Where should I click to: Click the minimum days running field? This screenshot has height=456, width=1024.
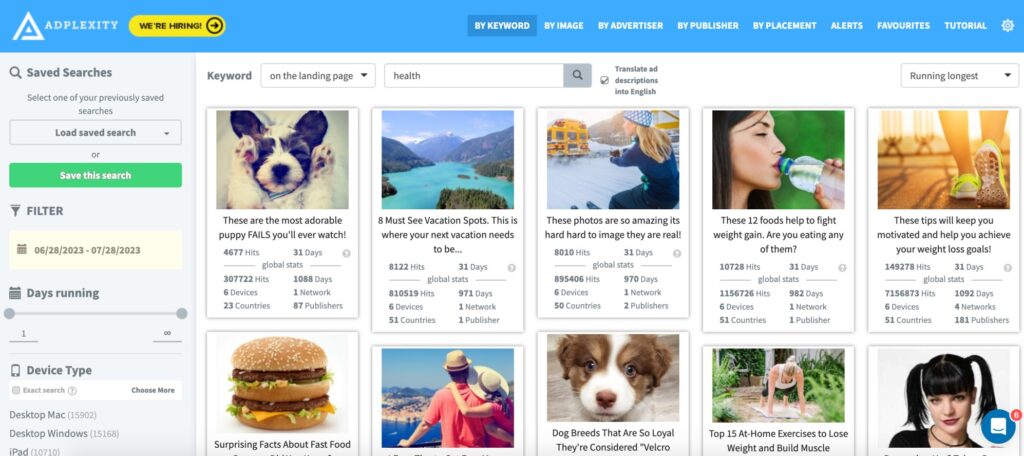click(x=24, y=334)
